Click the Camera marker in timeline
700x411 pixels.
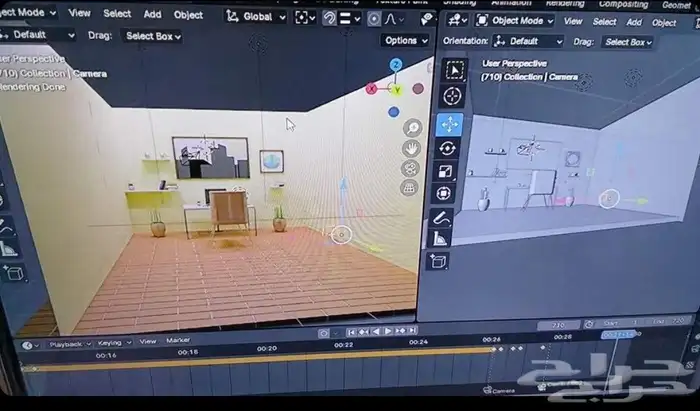tap(499, 390)
